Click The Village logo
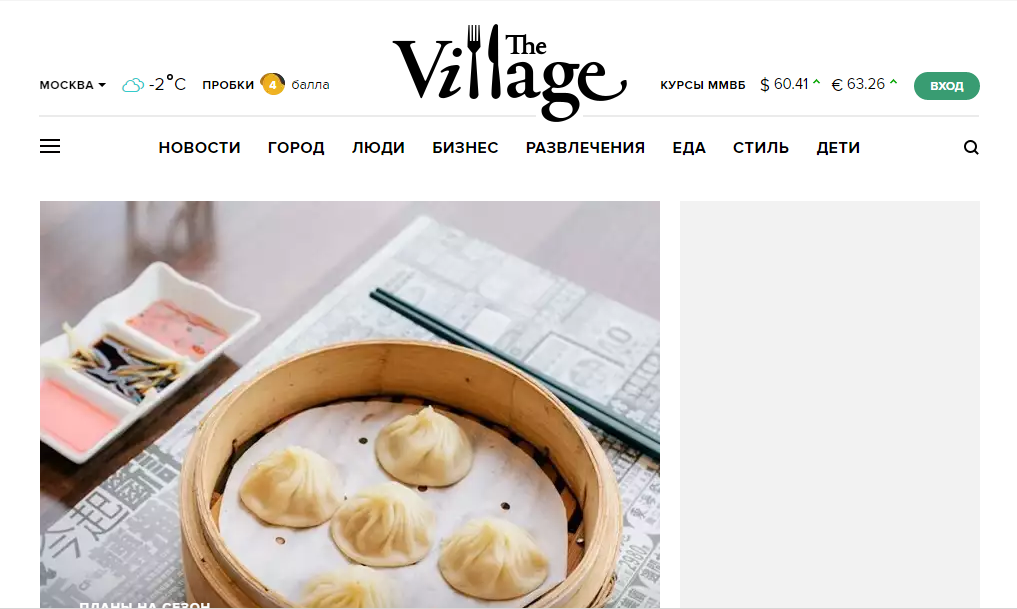The height and width of the screenshot is (609, 1017). pos(509,73)
